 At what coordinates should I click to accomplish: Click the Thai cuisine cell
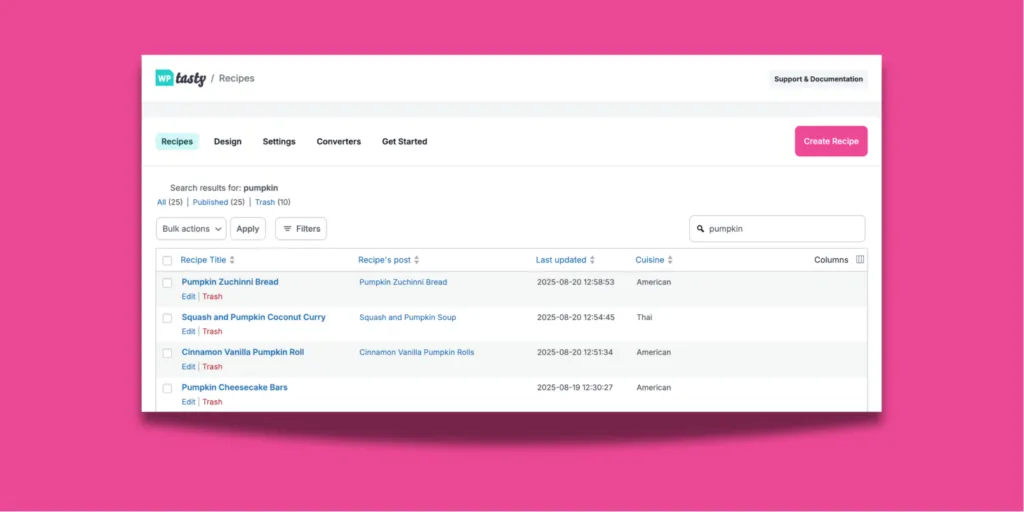pos(644,317)
